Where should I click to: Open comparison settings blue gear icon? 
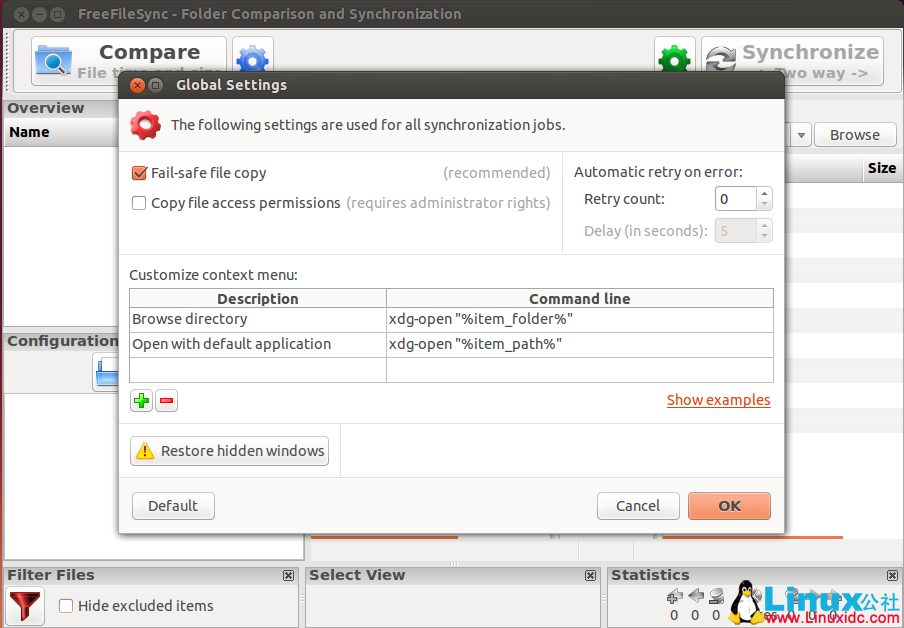click(252, 57)
